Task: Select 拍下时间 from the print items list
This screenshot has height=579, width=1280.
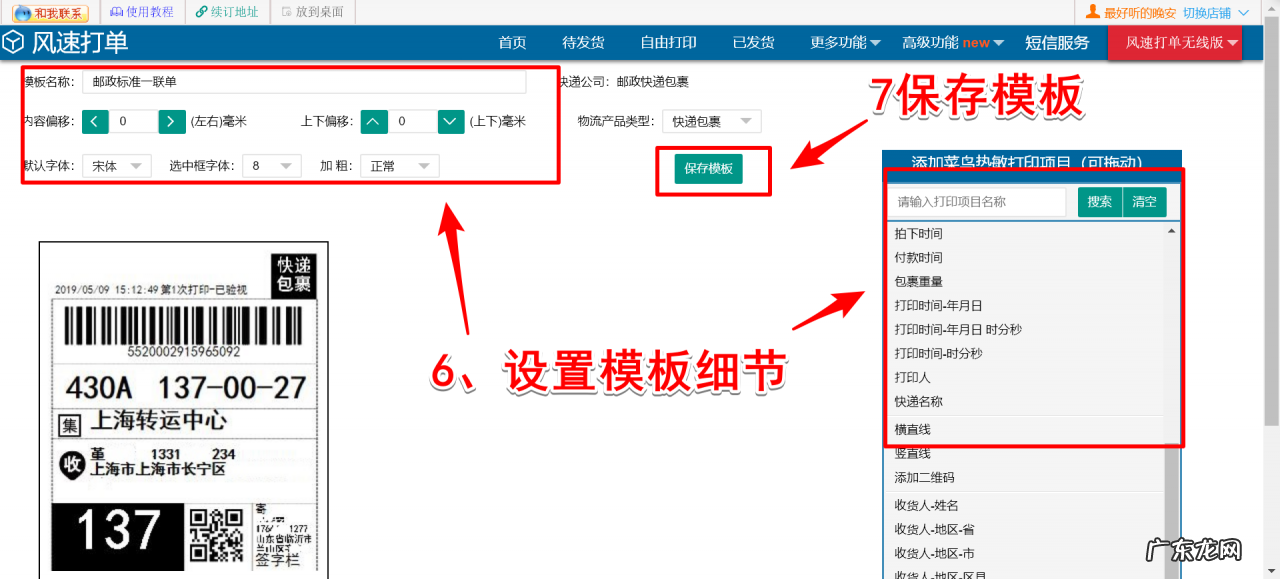Action: [x=920, y=233]
